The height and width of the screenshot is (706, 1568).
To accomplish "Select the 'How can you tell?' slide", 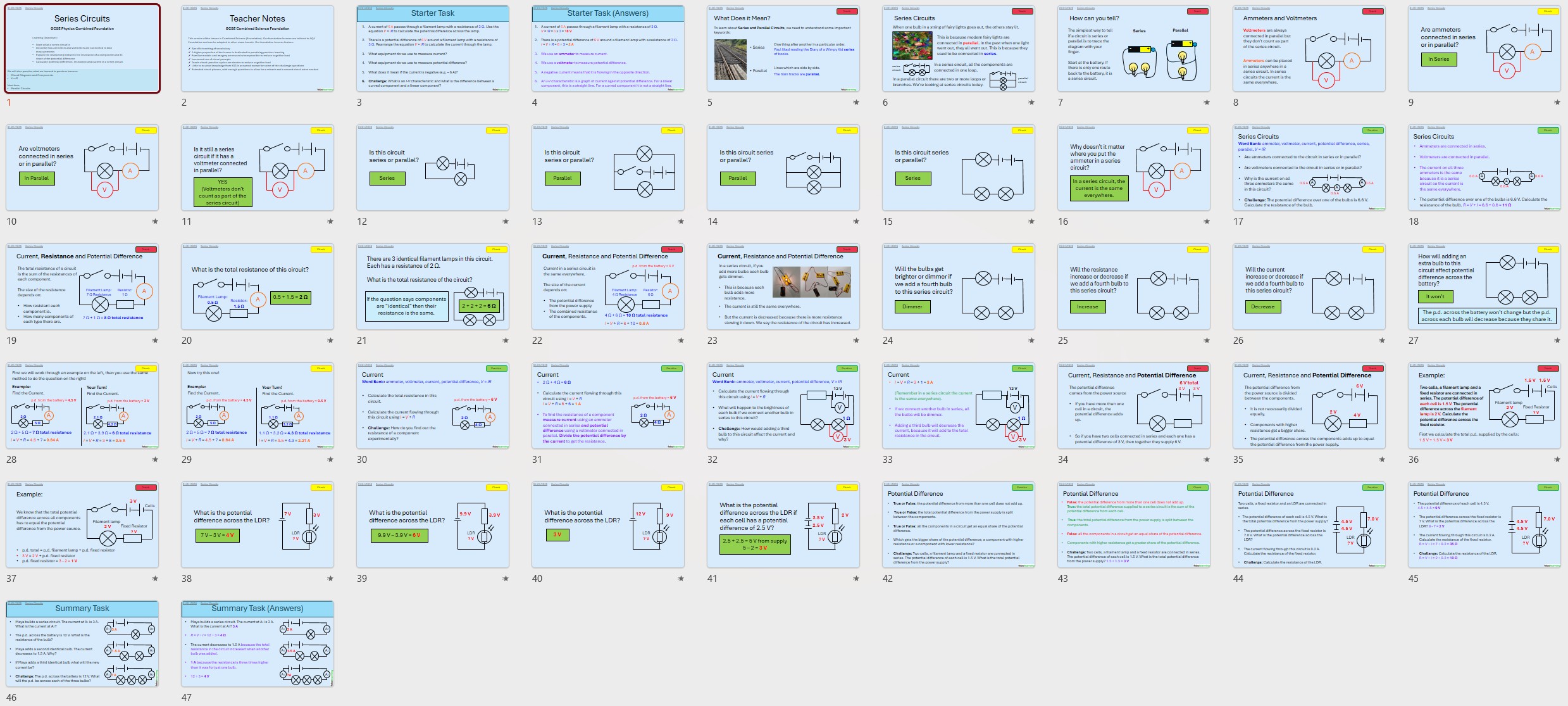I will (1133, 49).
